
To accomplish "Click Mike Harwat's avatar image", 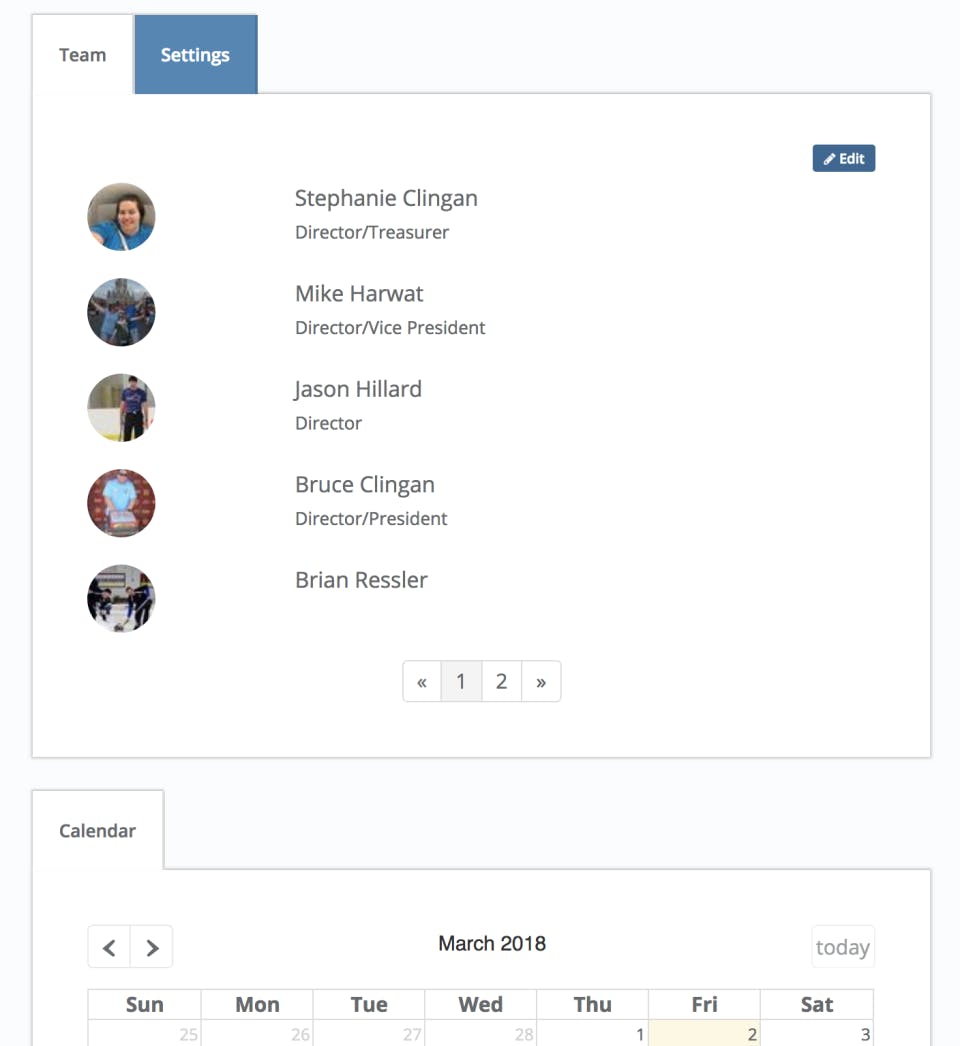I will (x=121, y=312).
